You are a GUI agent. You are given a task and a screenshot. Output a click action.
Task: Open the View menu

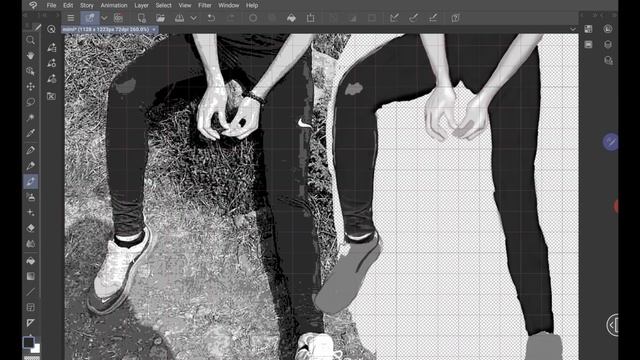185,5
